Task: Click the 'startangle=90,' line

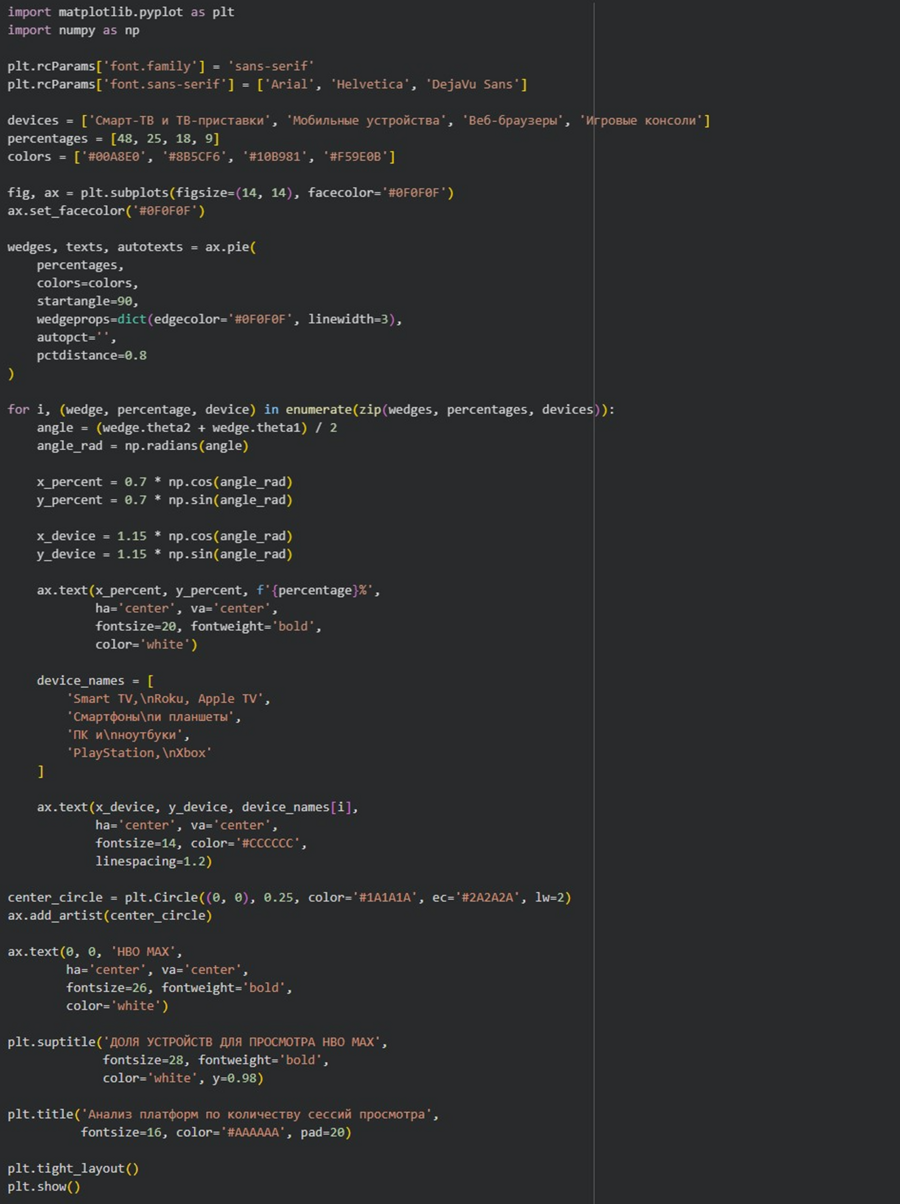Action: (88, 301)
